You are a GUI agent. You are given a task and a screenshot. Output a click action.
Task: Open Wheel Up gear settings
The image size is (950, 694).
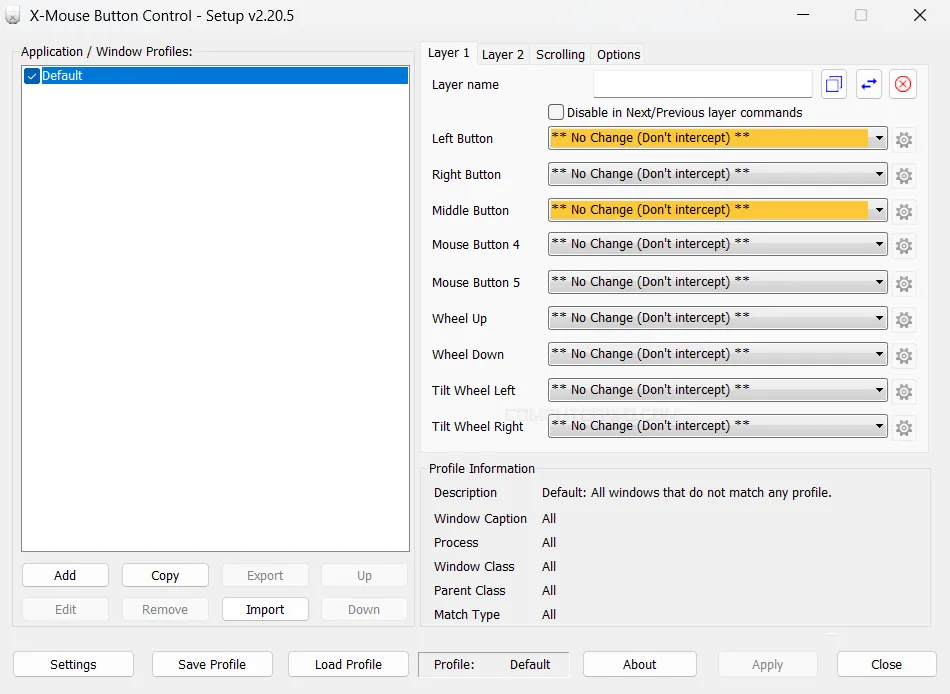coord(903,319)
